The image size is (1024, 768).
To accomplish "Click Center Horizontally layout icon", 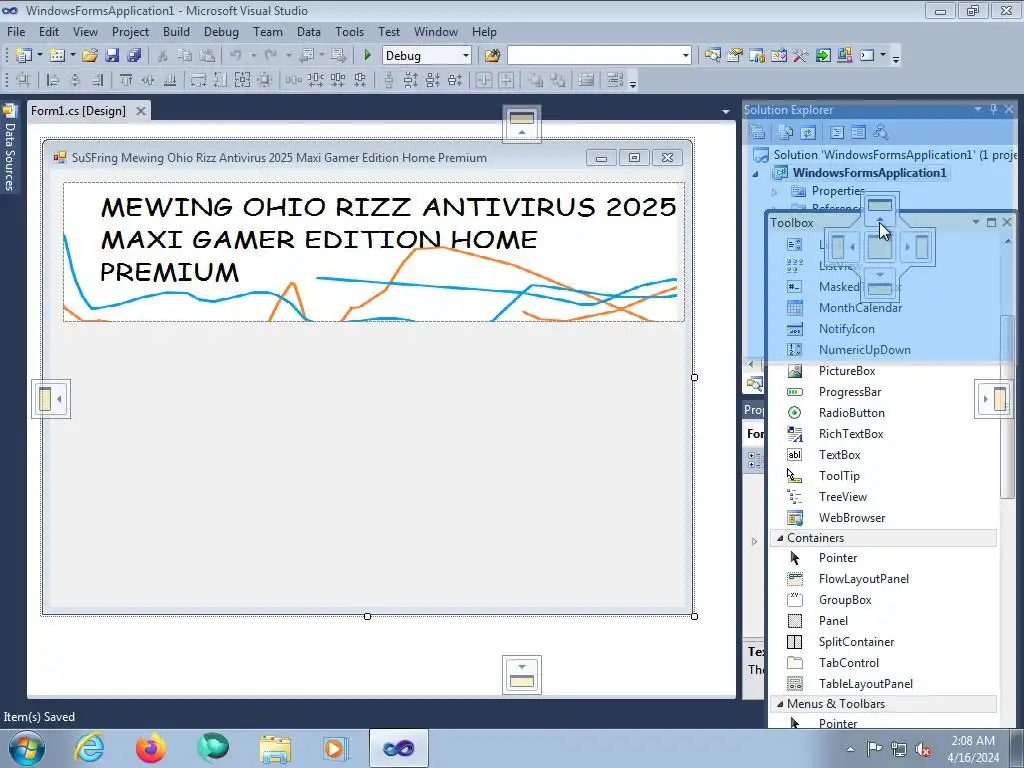I will click(484, 80).
